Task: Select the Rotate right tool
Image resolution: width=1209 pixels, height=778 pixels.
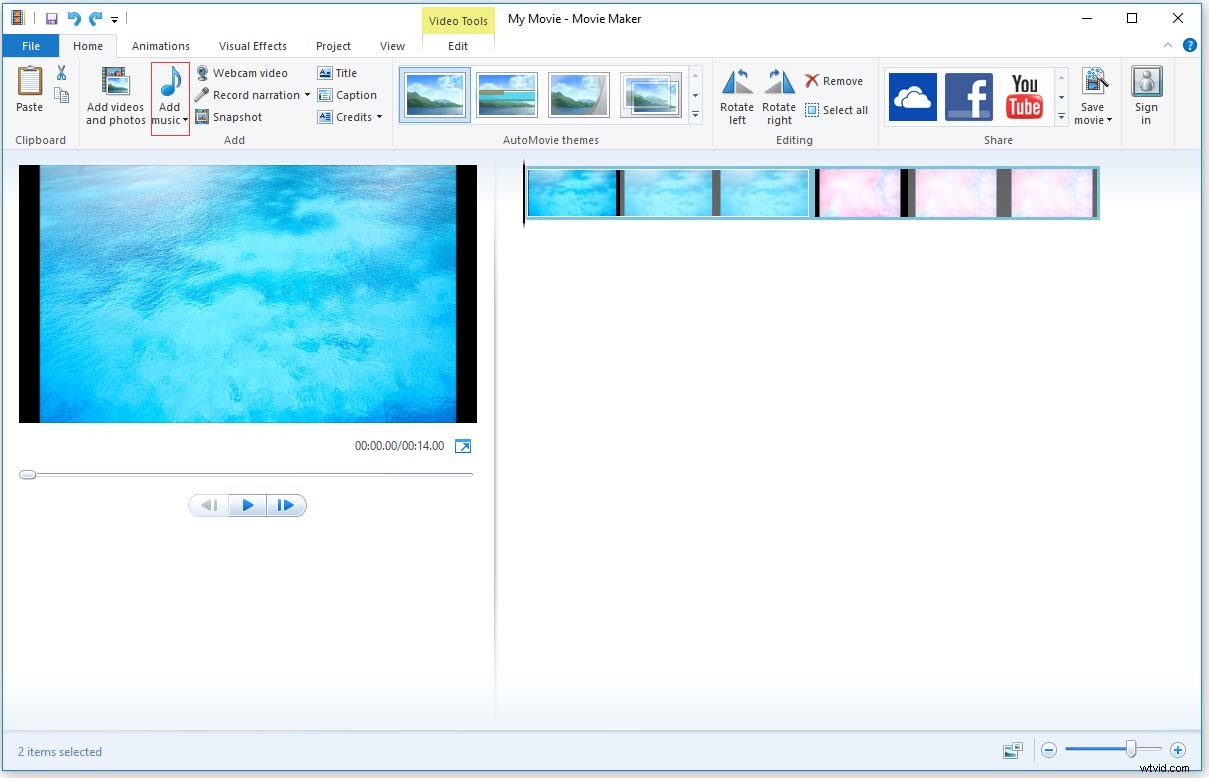Action: [x=779, y=94]
